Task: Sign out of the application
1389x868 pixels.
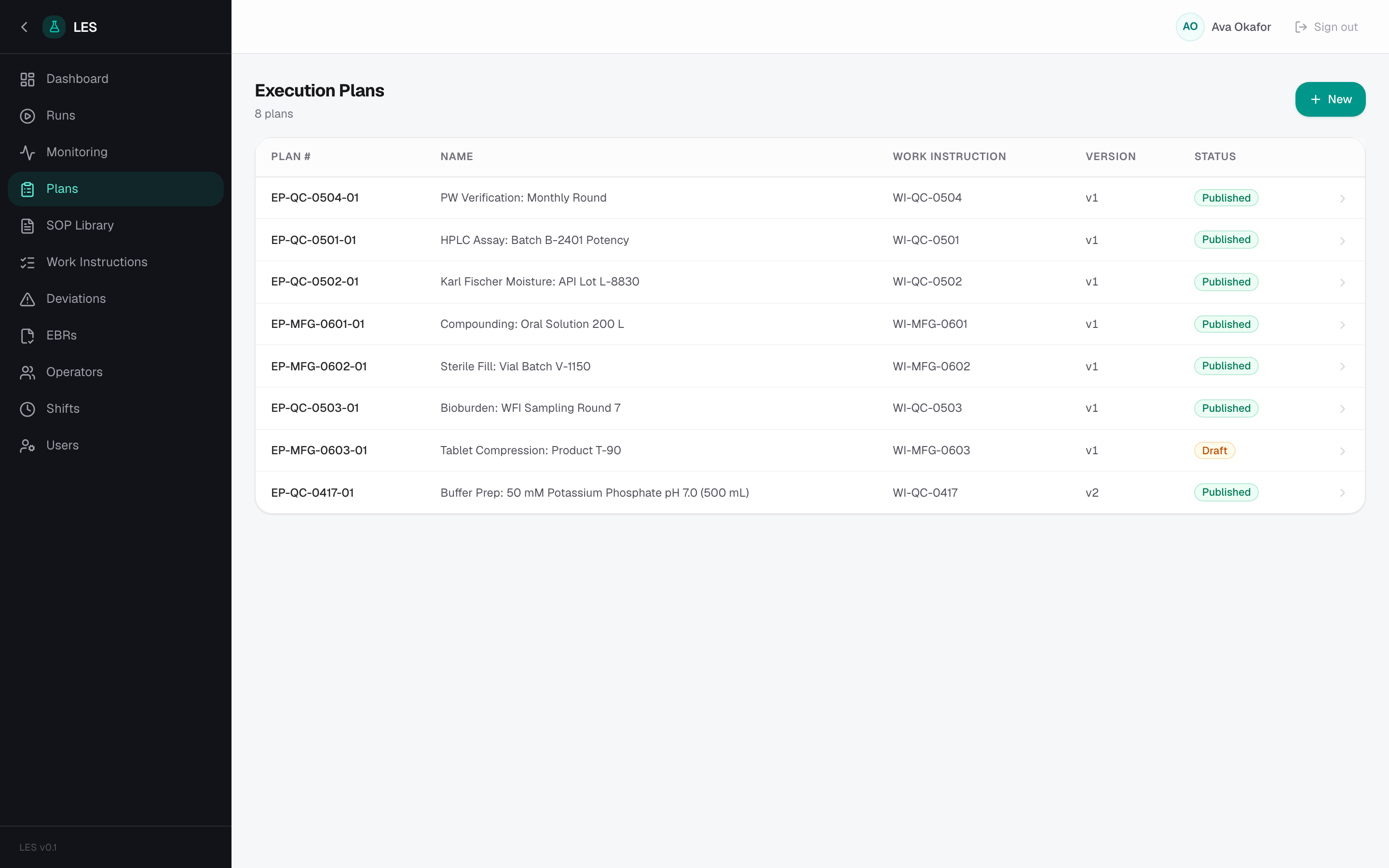Action: click(1326, 27)
